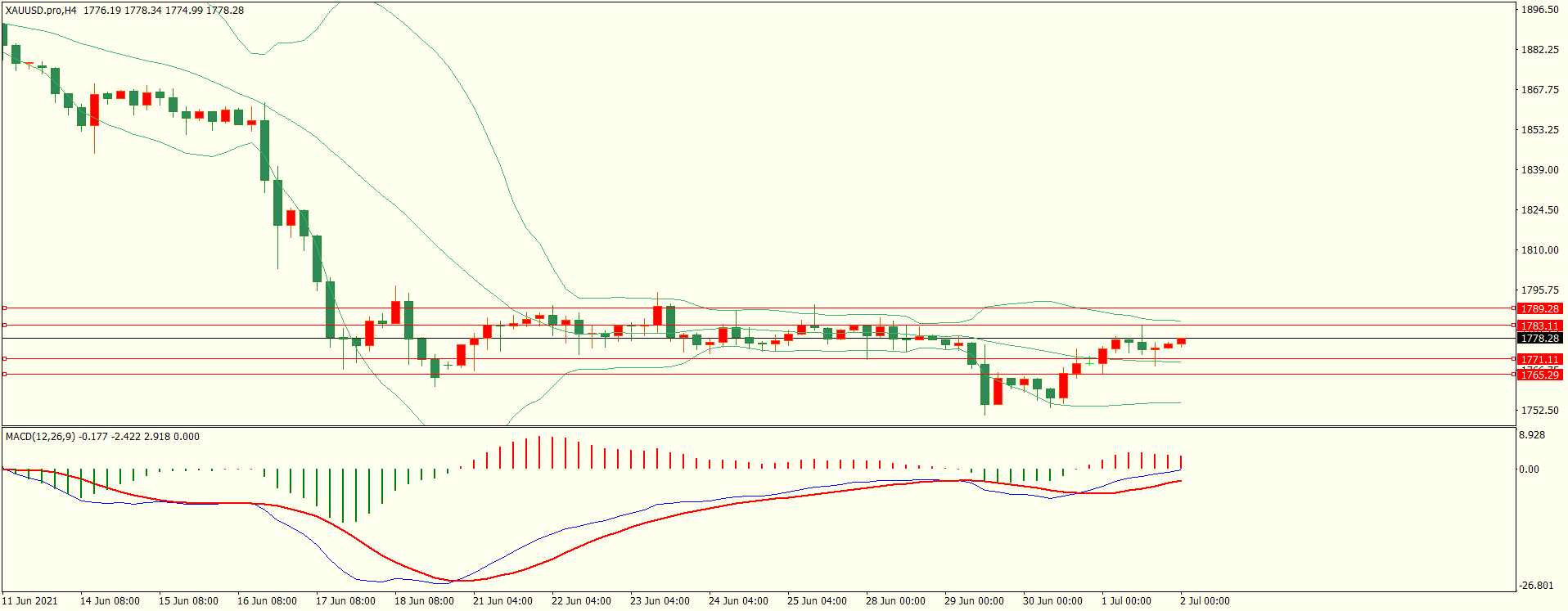Click the 21 Jun 04:00 time label
1568x611 pixels.
pyautogui.click(x=502, y=601)
